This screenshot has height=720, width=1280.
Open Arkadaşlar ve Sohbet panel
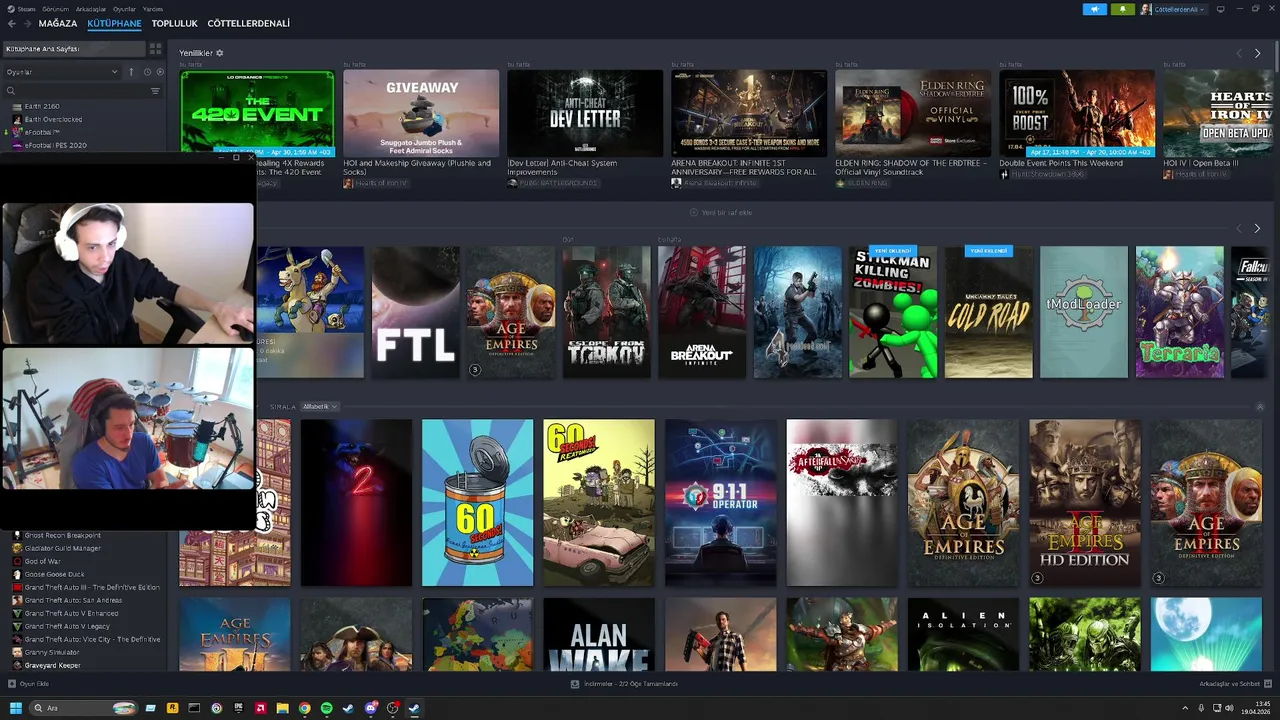tap(1234, 684)
